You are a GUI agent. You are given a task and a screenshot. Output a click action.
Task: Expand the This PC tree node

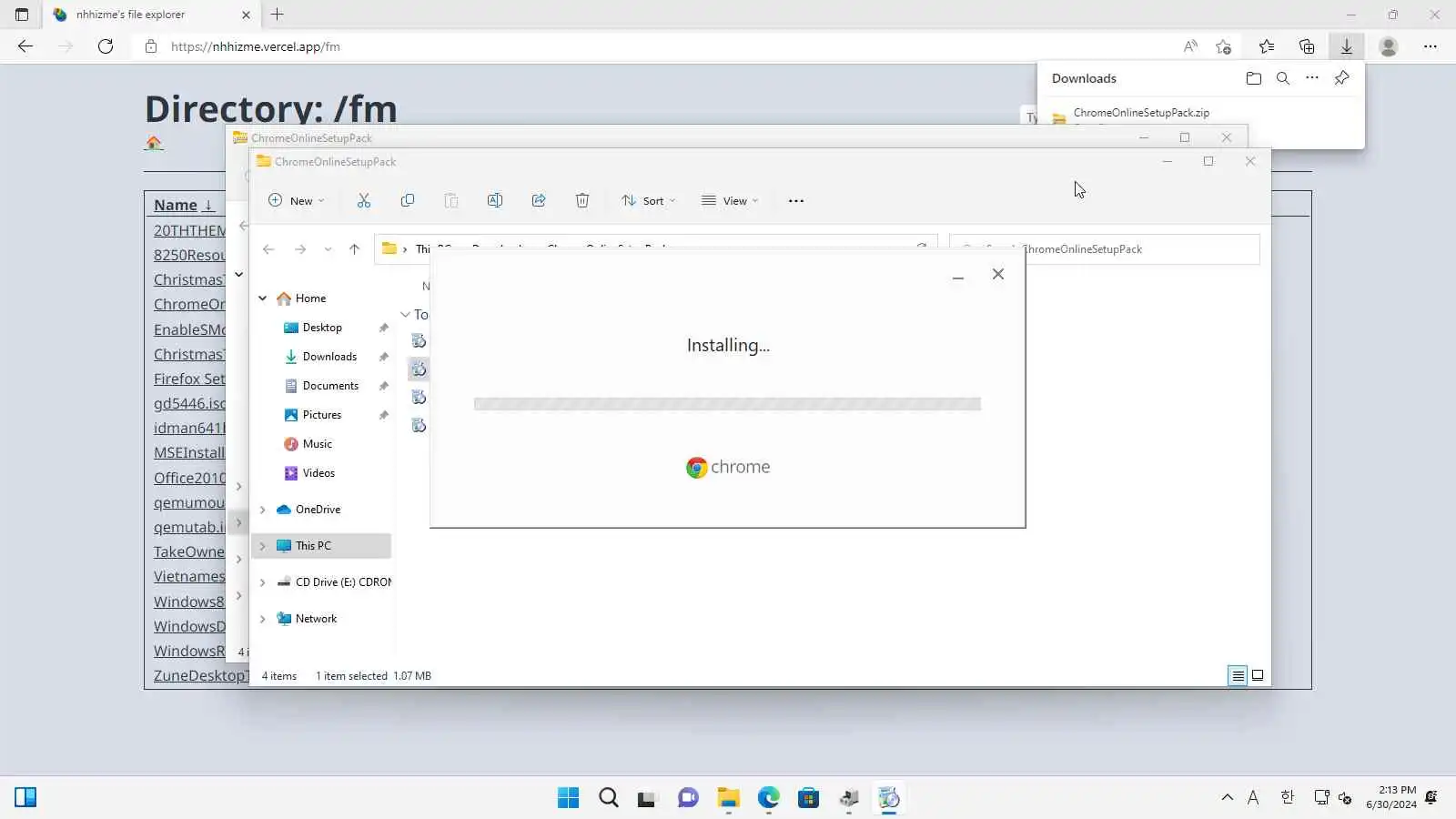[263, 546]
